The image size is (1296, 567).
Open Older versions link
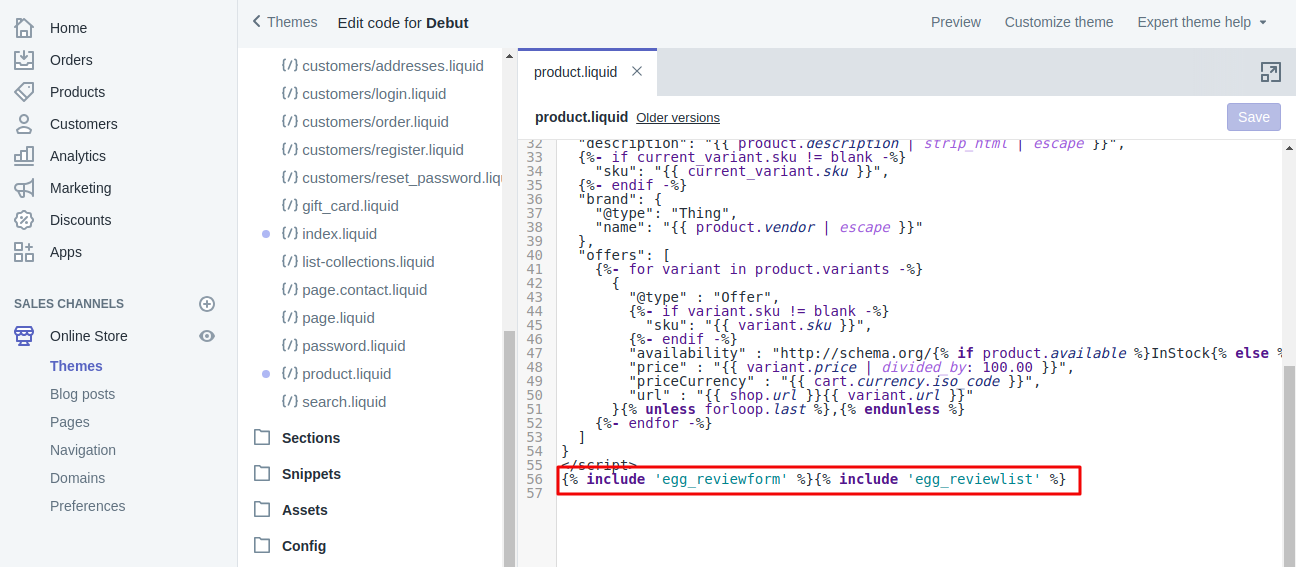(678, 118)
